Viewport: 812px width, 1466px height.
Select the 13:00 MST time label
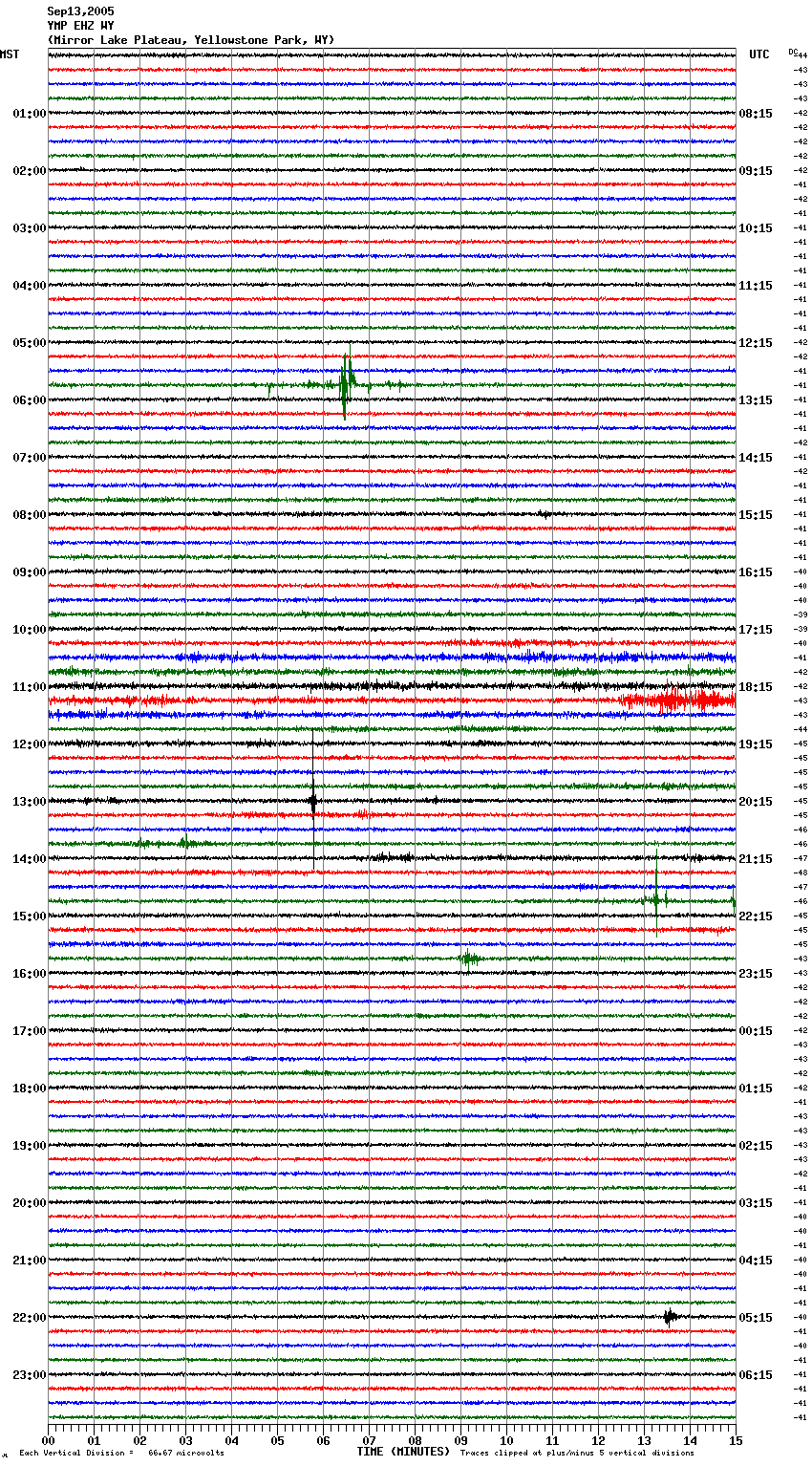(x=30, y=802)
